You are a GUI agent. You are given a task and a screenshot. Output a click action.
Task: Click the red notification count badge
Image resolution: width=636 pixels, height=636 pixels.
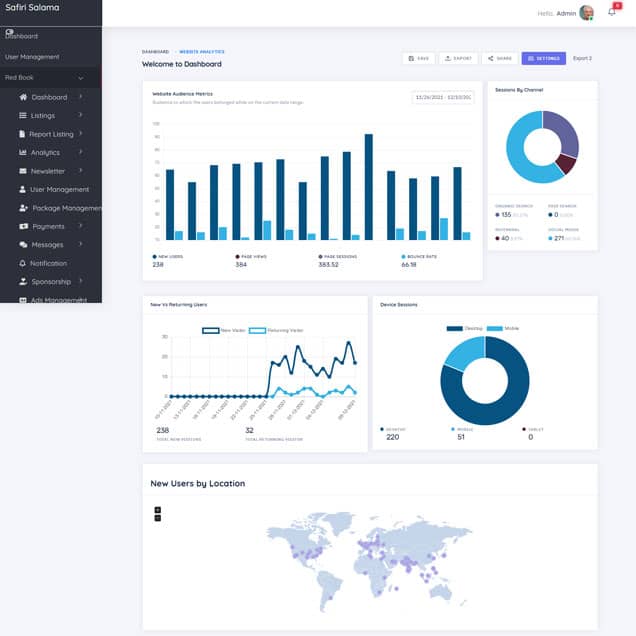point(617,6)
